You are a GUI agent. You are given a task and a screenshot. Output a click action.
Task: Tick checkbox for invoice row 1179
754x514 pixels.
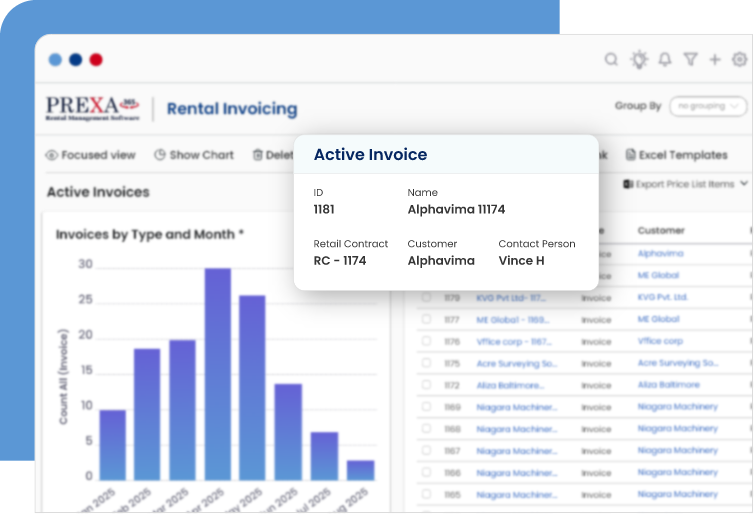click(426, 297)
